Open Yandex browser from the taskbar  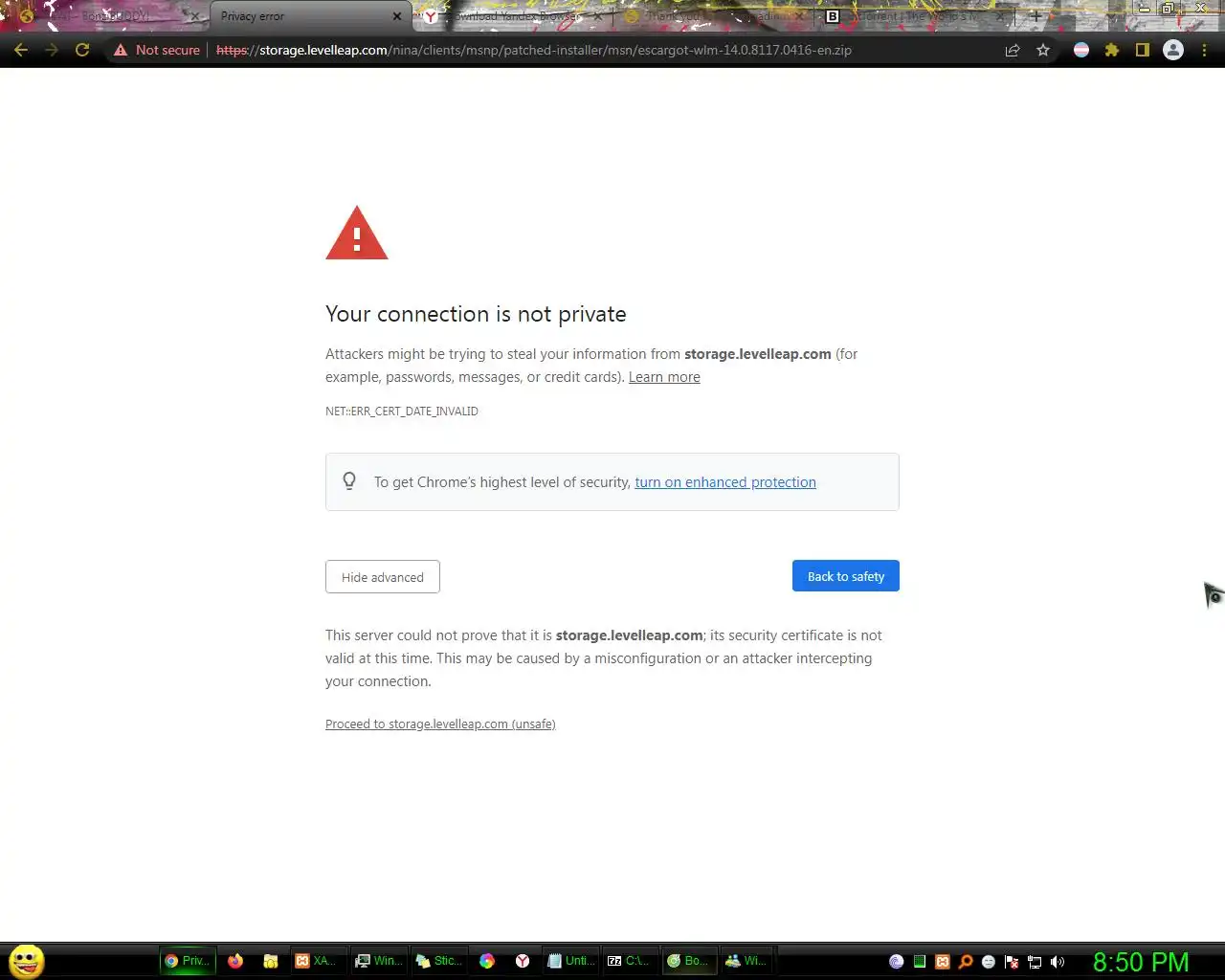click(523, 961)
